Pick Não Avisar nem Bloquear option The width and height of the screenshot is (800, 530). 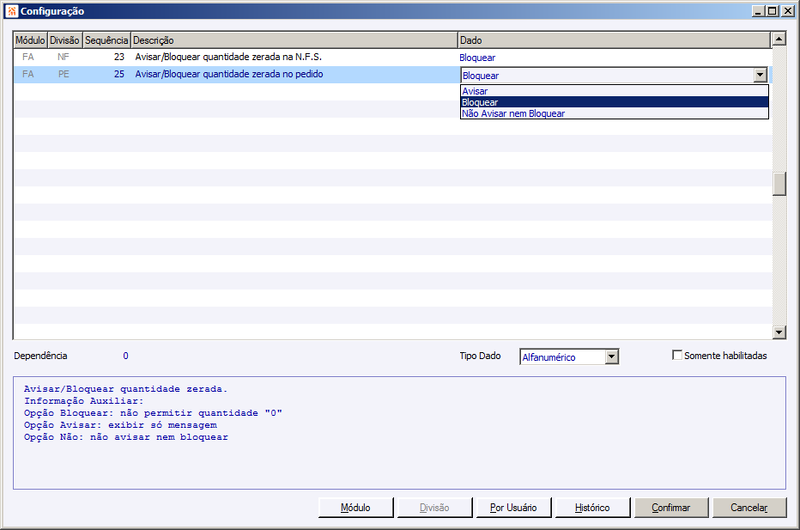tap(614, 113)
